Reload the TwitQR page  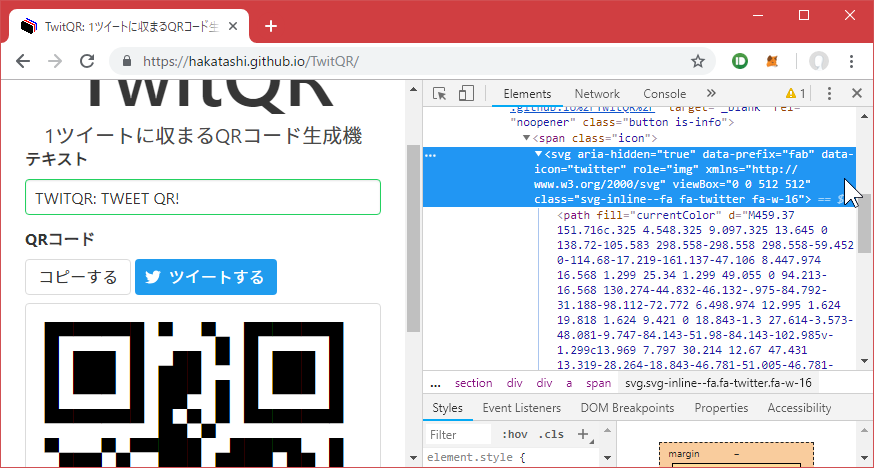(x=87, y=61)
